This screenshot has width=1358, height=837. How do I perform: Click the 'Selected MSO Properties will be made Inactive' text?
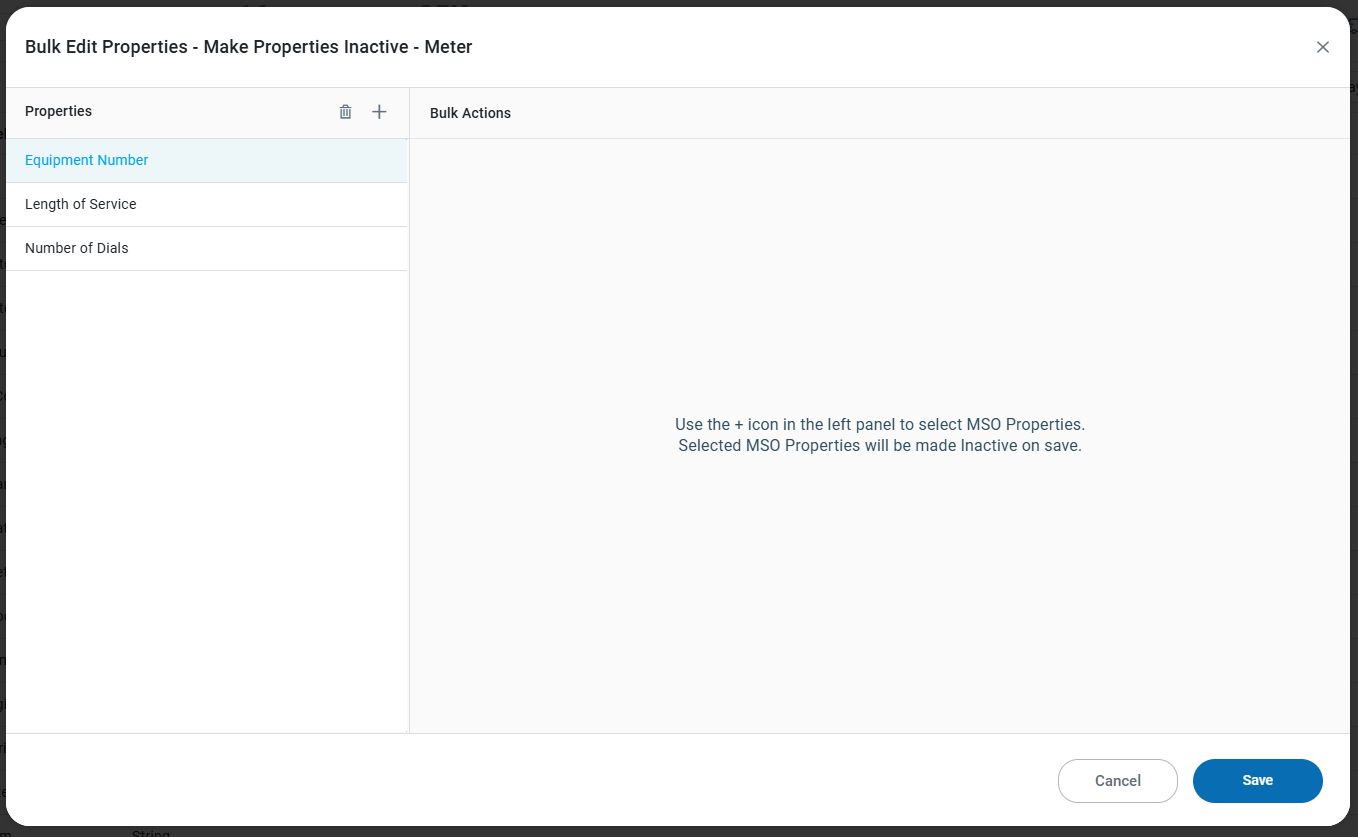(x=879, y=446)
